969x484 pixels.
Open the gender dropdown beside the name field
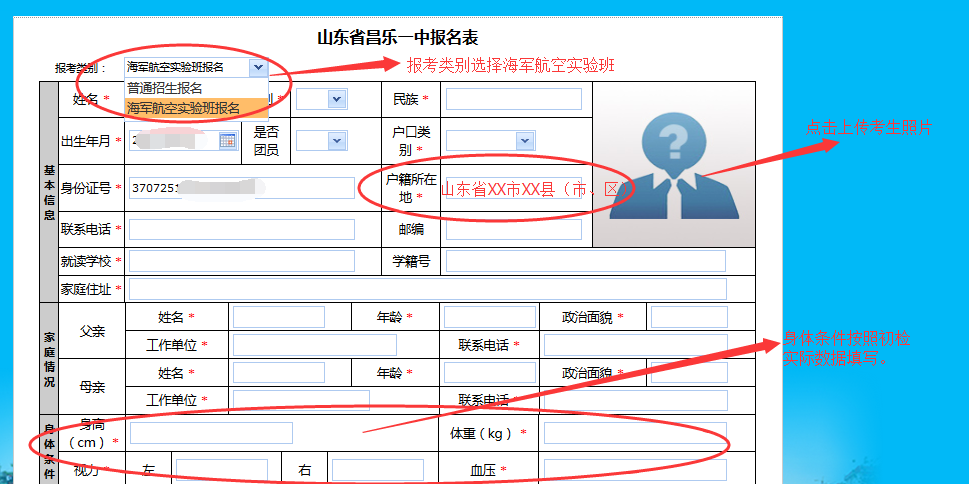click(x=321, y=99)
